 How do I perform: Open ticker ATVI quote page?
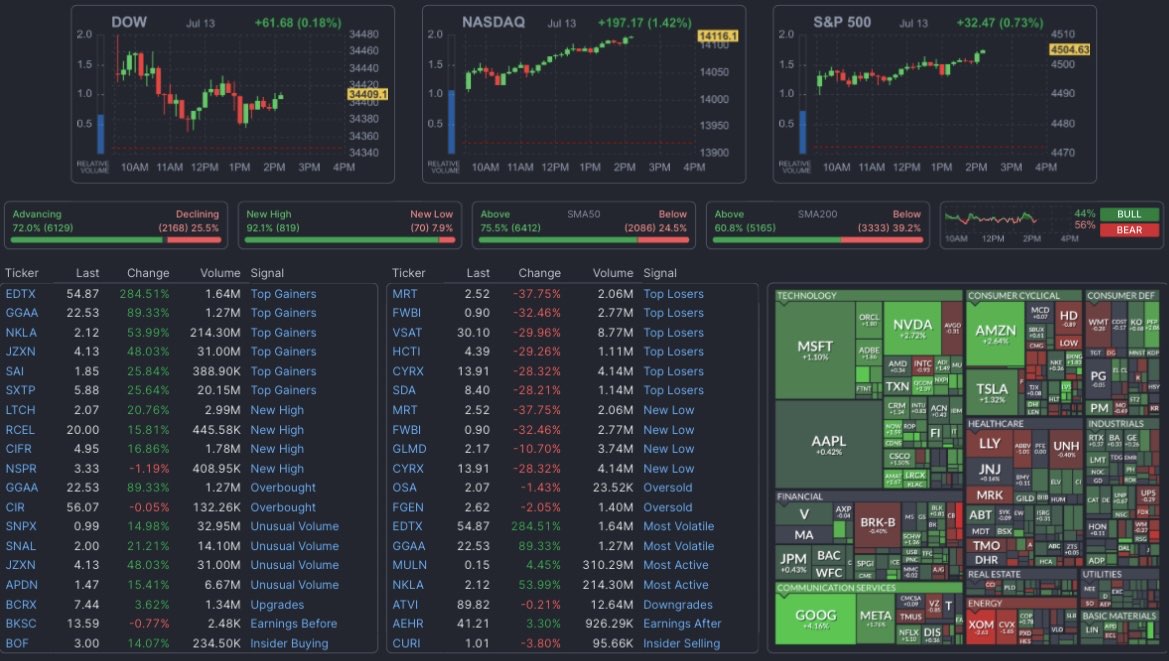(x=405, y=604)
